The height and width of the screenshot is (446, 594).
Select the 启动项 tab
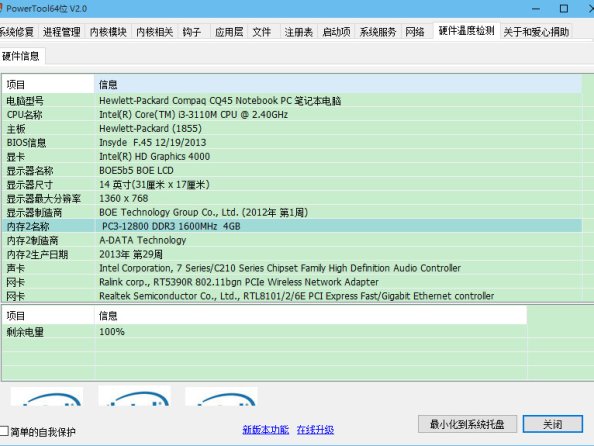click(x=336, y=32)
